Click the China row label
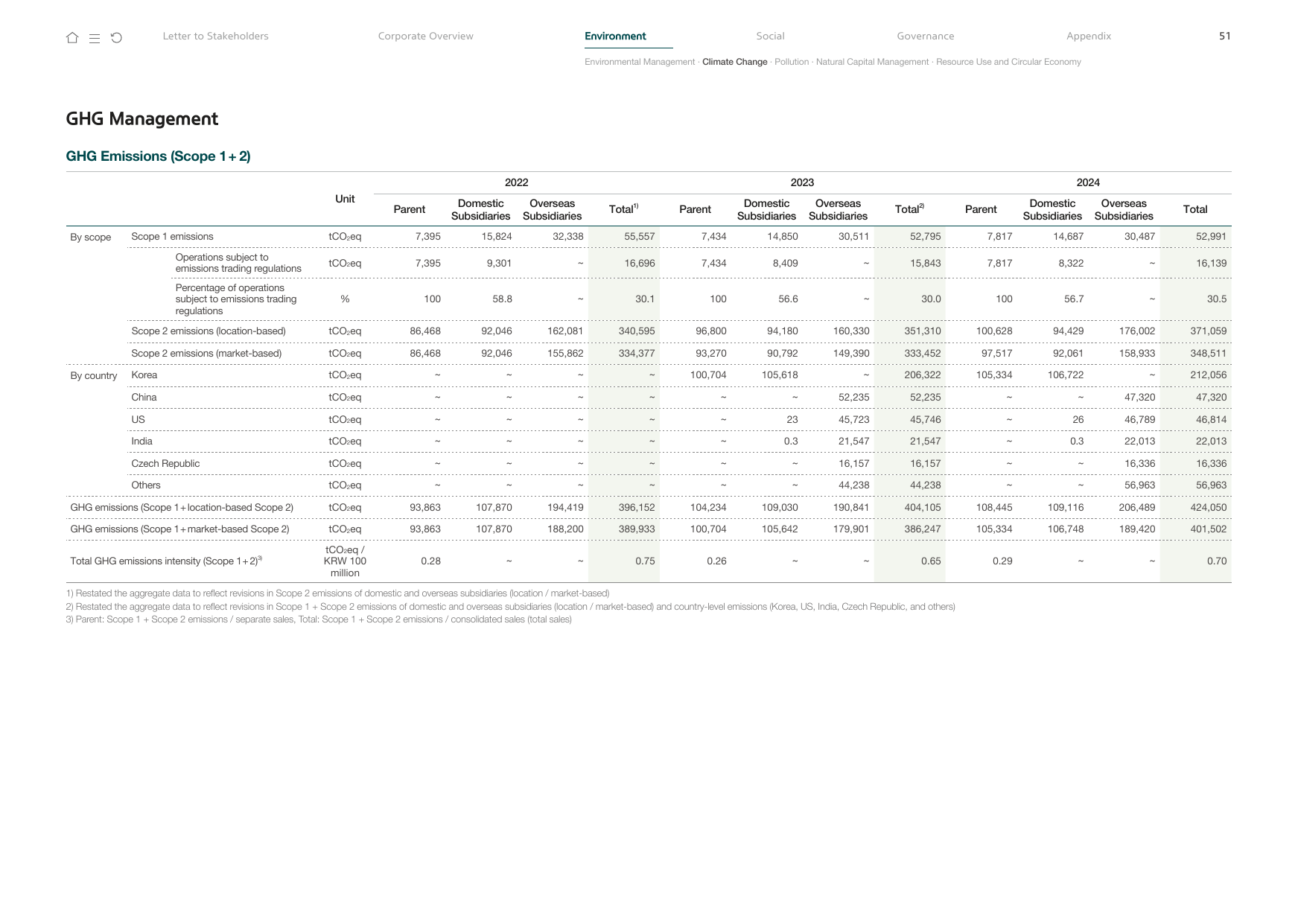 (x=144, y=398)
